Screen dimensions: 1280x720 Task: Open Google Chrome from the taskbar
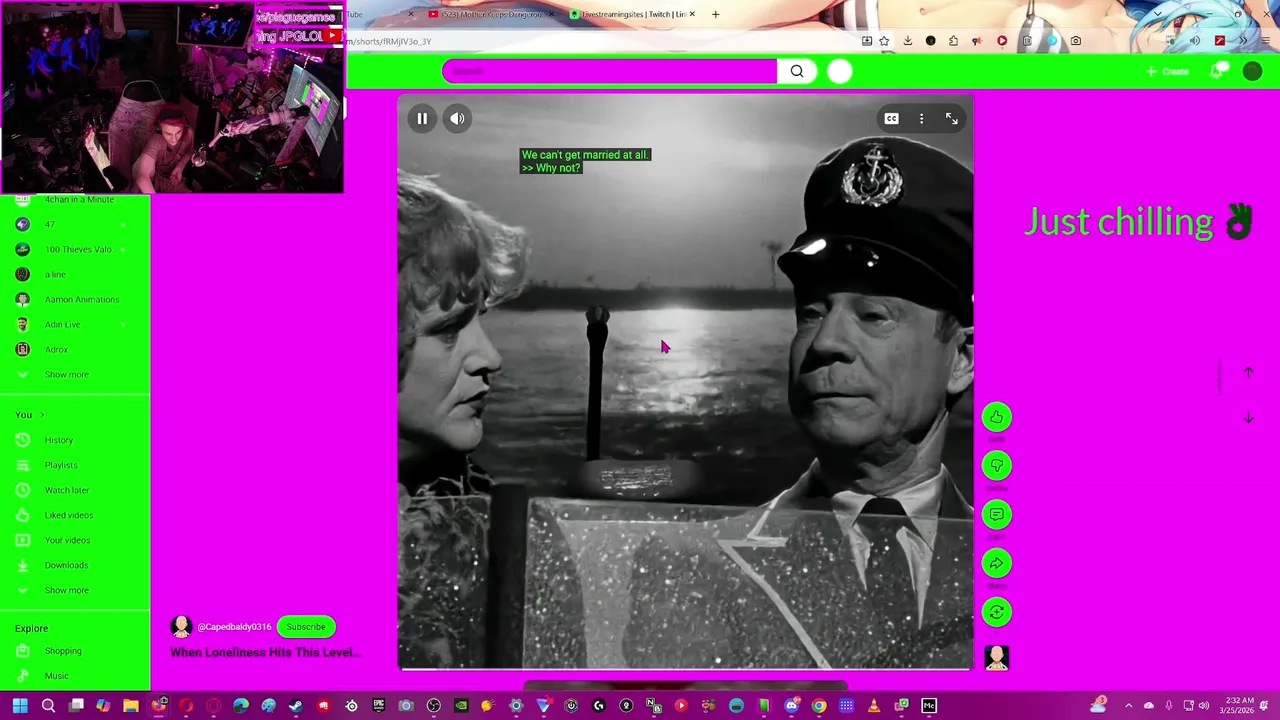tap(819, 706)
